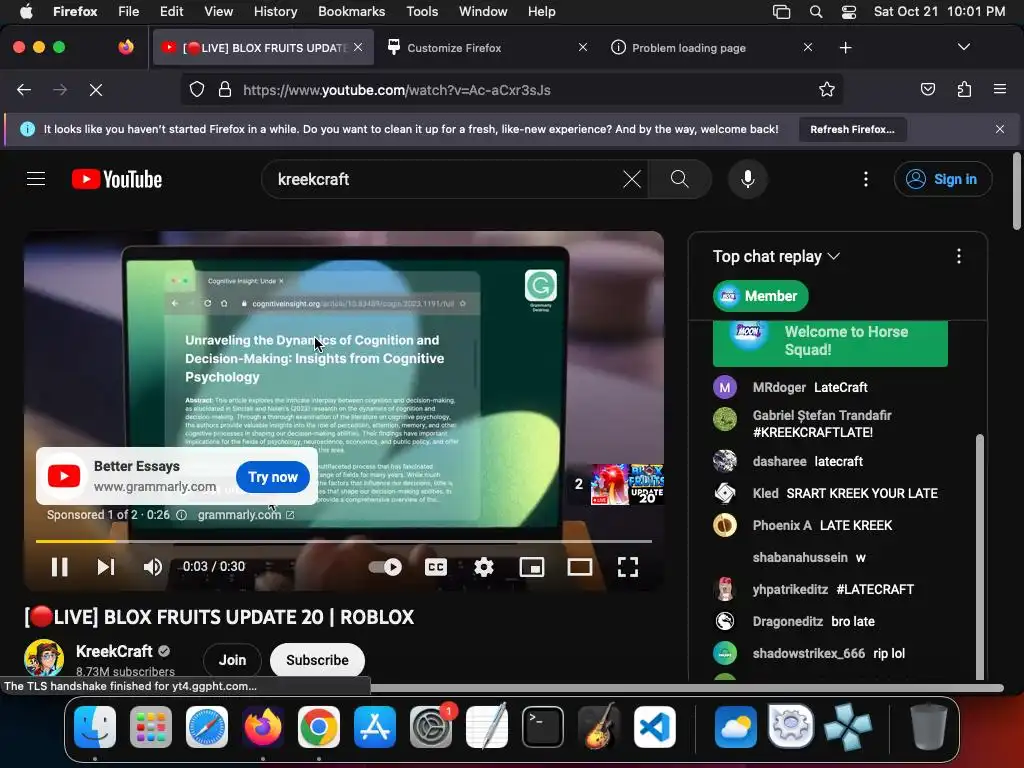Screen dimensions: 1024x768
Task: Click Try now on the Grammarly ad
Action: coord(273,477)
